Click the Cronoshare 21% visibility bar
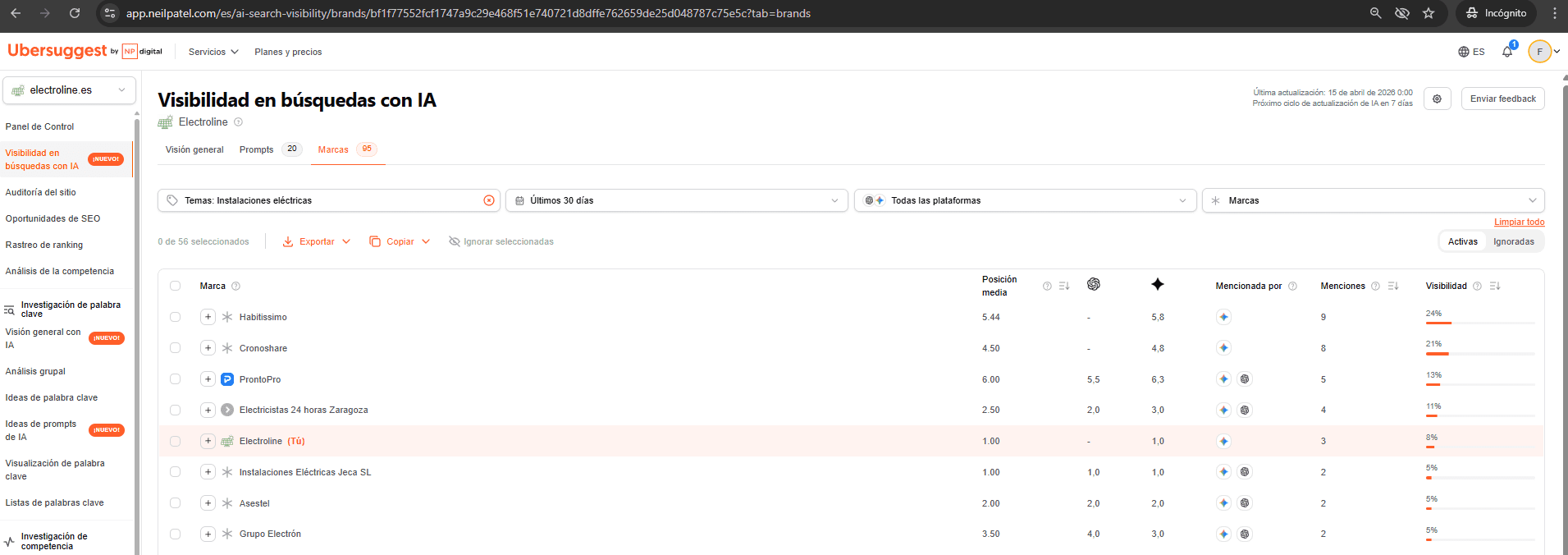 pos(1479,354)
